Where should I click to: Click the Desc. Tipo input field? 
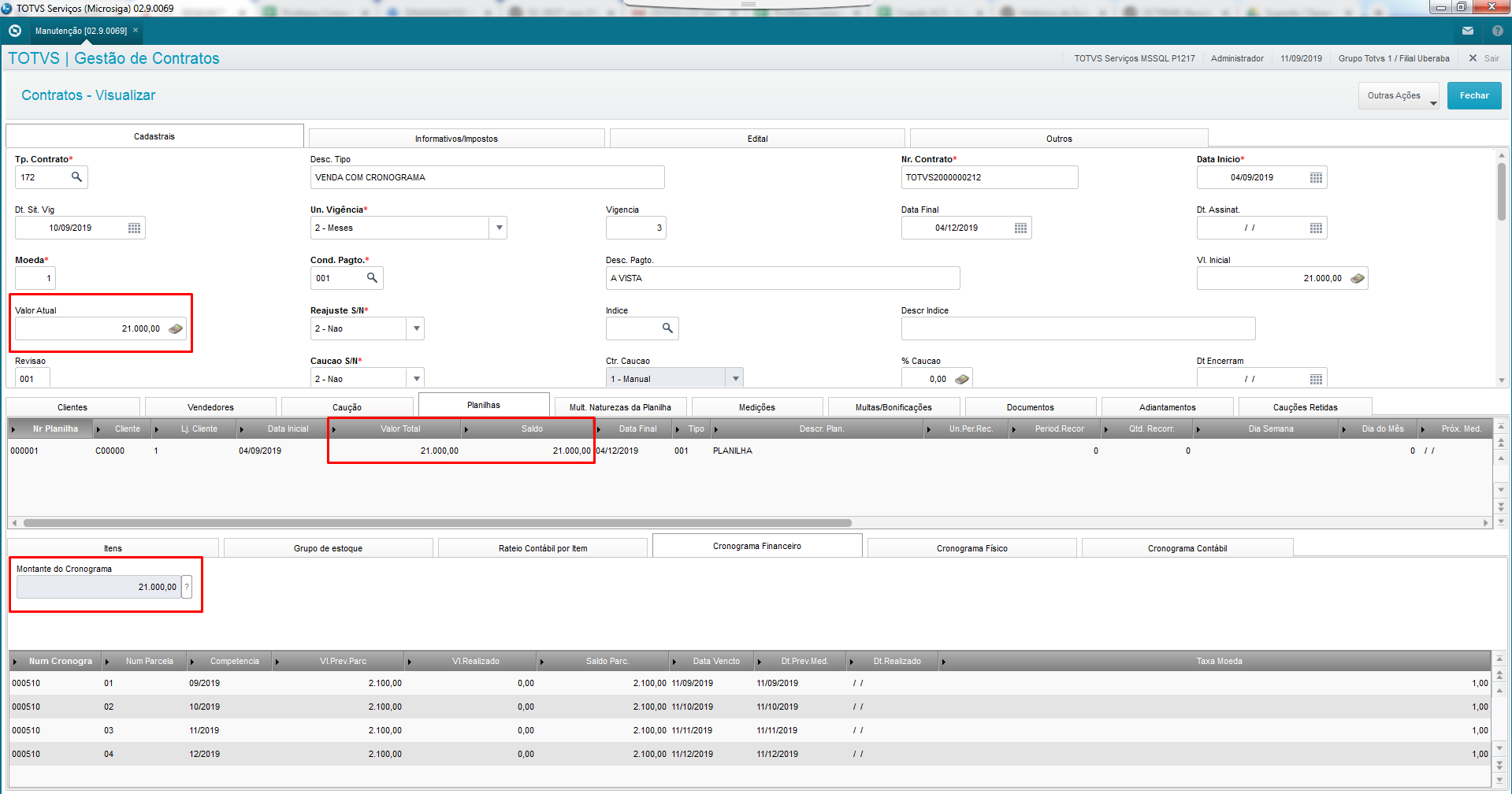pyautogui.click(x=487, y=177)
